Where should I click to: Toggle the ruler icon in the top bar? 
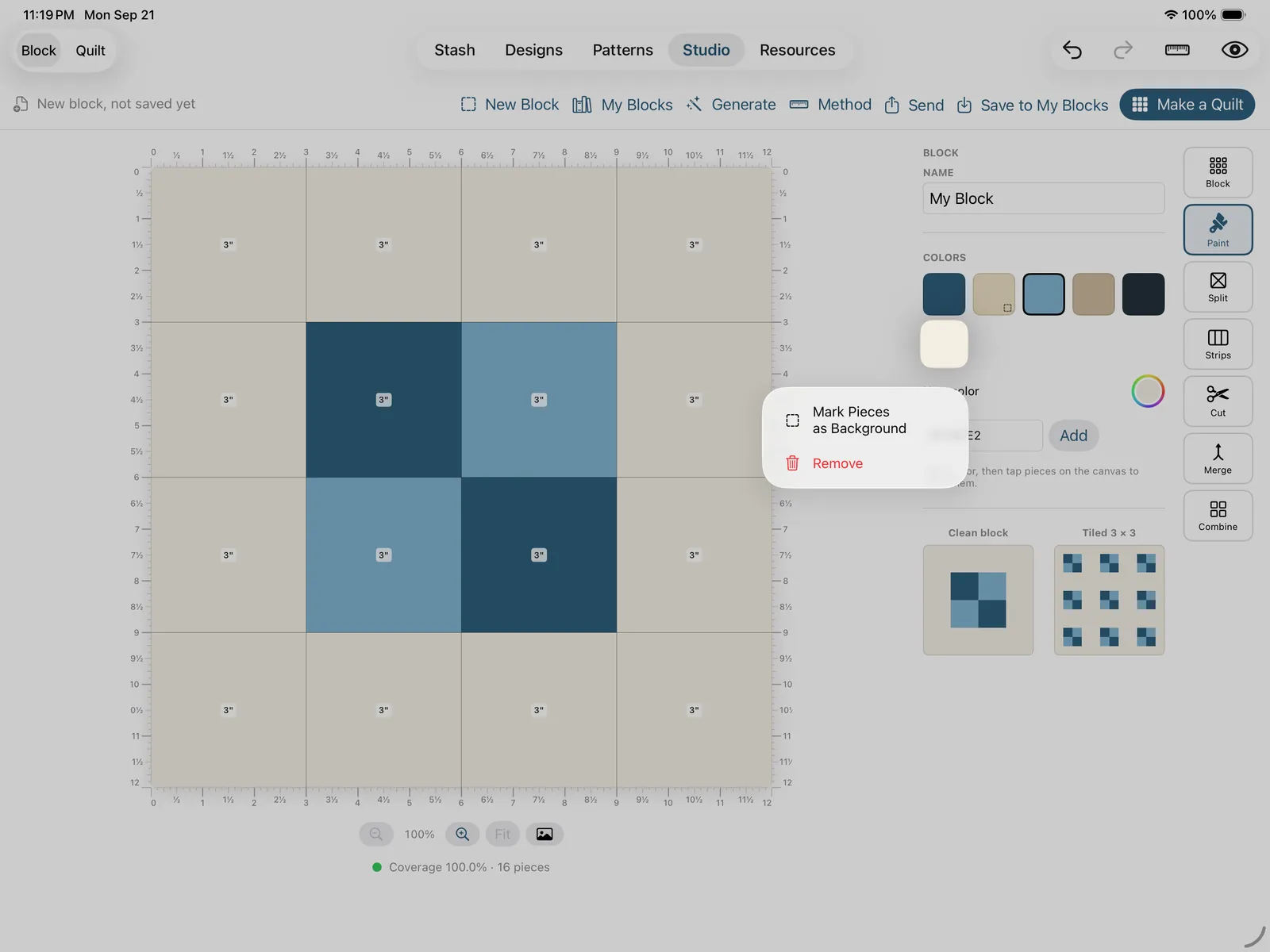[x=1177, y=50]
